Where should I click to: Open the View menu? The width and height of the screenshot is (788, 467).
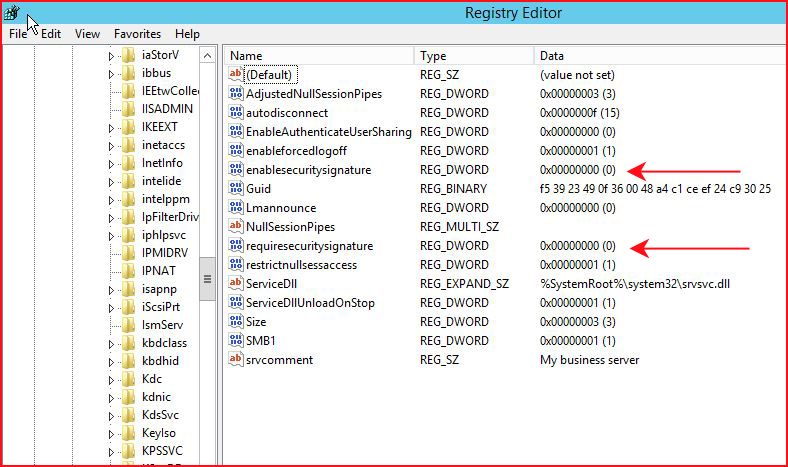[x=87, y=34]
